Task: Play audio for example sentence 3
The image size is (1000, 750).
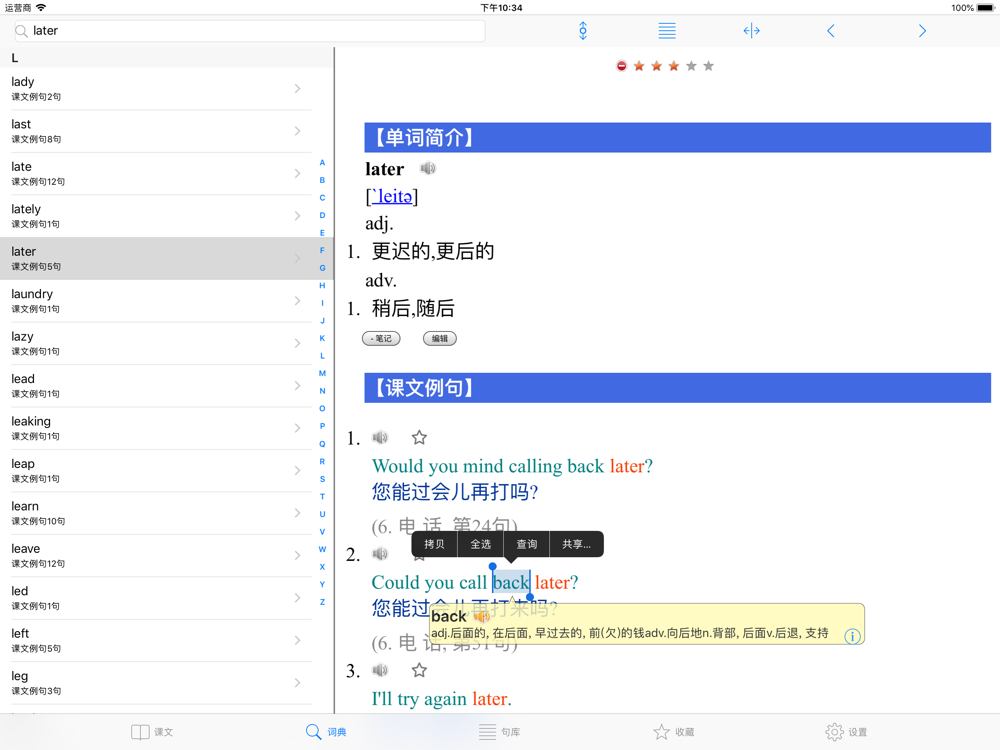Action: click(380, 670)
